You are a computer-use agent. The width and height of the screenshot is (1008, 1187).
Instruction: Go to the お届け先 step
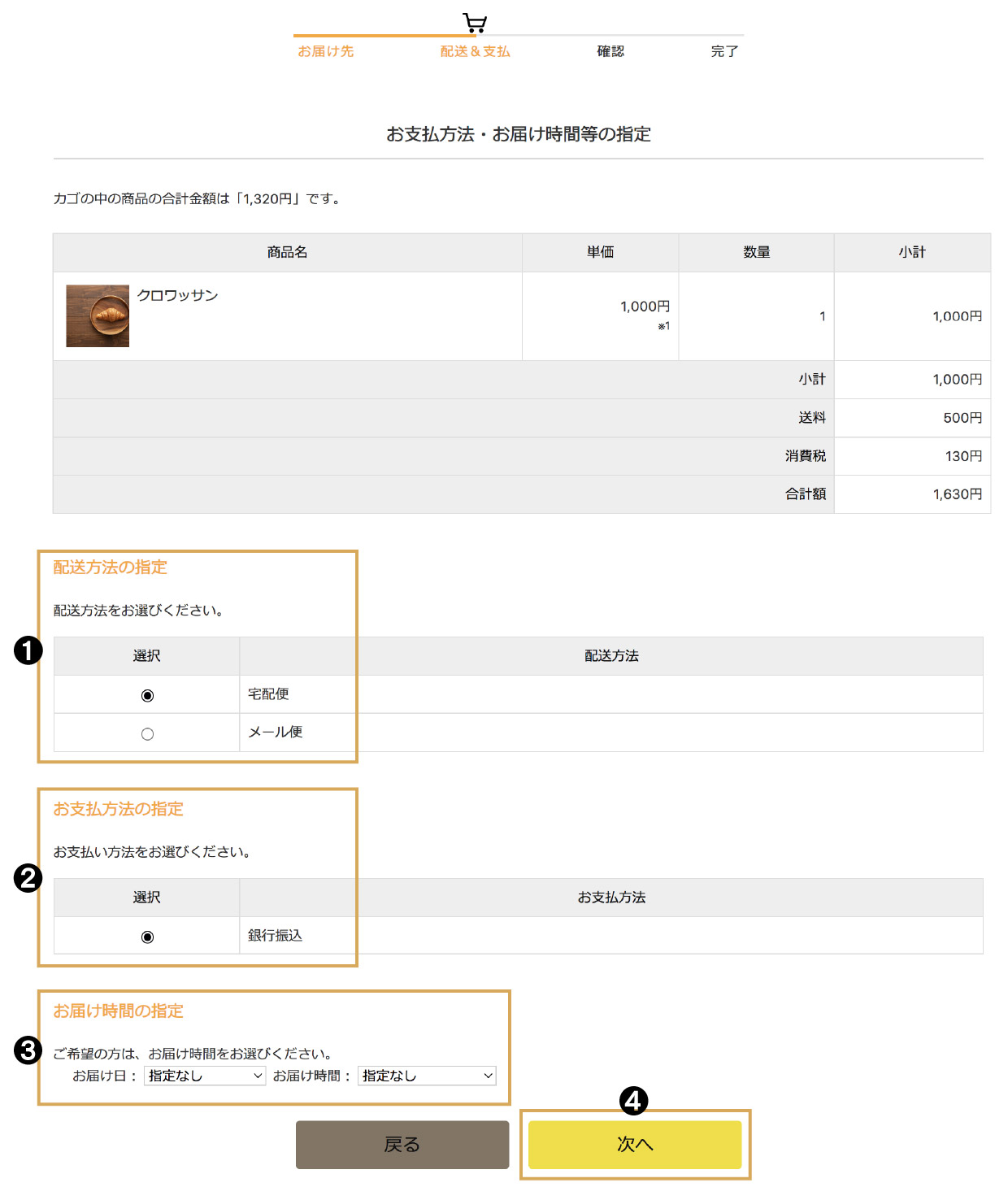325,51
